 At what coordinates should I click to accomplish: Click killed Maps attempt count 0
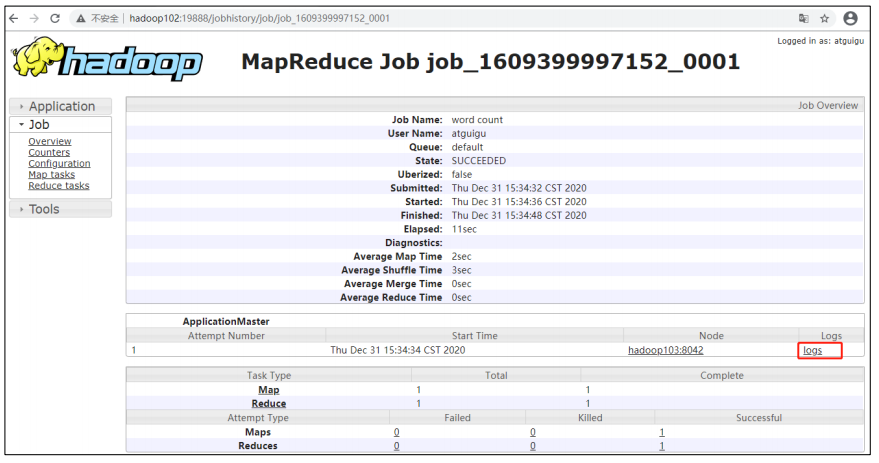point(533,432)
